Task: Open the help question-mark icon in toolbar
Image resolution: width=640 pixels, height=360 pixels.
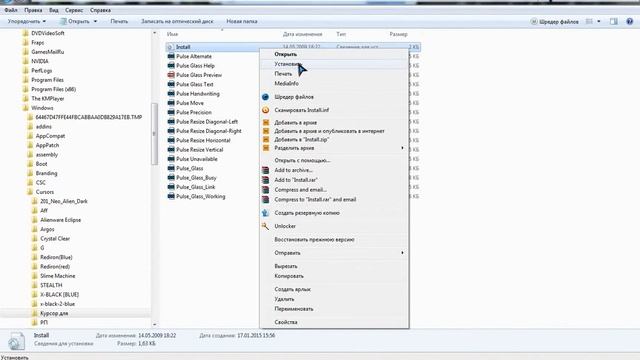Action: 629,21
